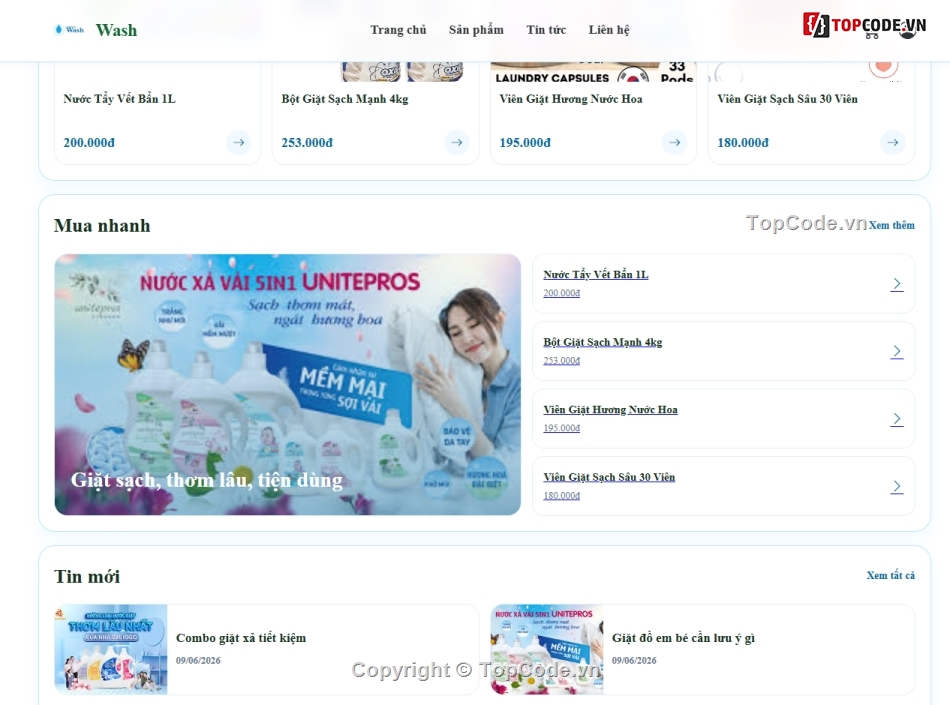
Task: Click 195.000đ in quick-buy list
Action: point(562,428)
